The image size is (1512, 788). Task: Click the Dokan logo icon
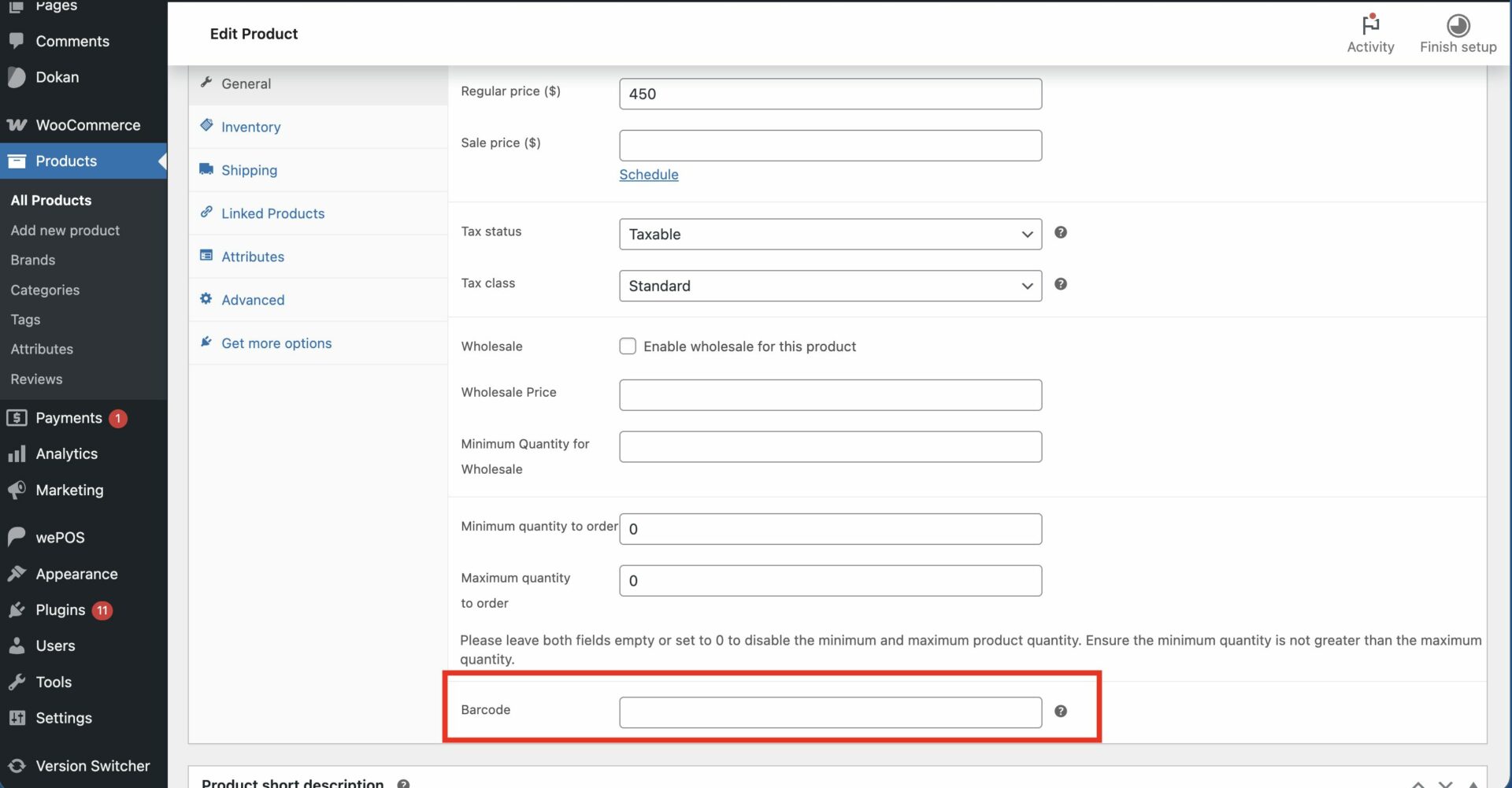coord(17,77)
